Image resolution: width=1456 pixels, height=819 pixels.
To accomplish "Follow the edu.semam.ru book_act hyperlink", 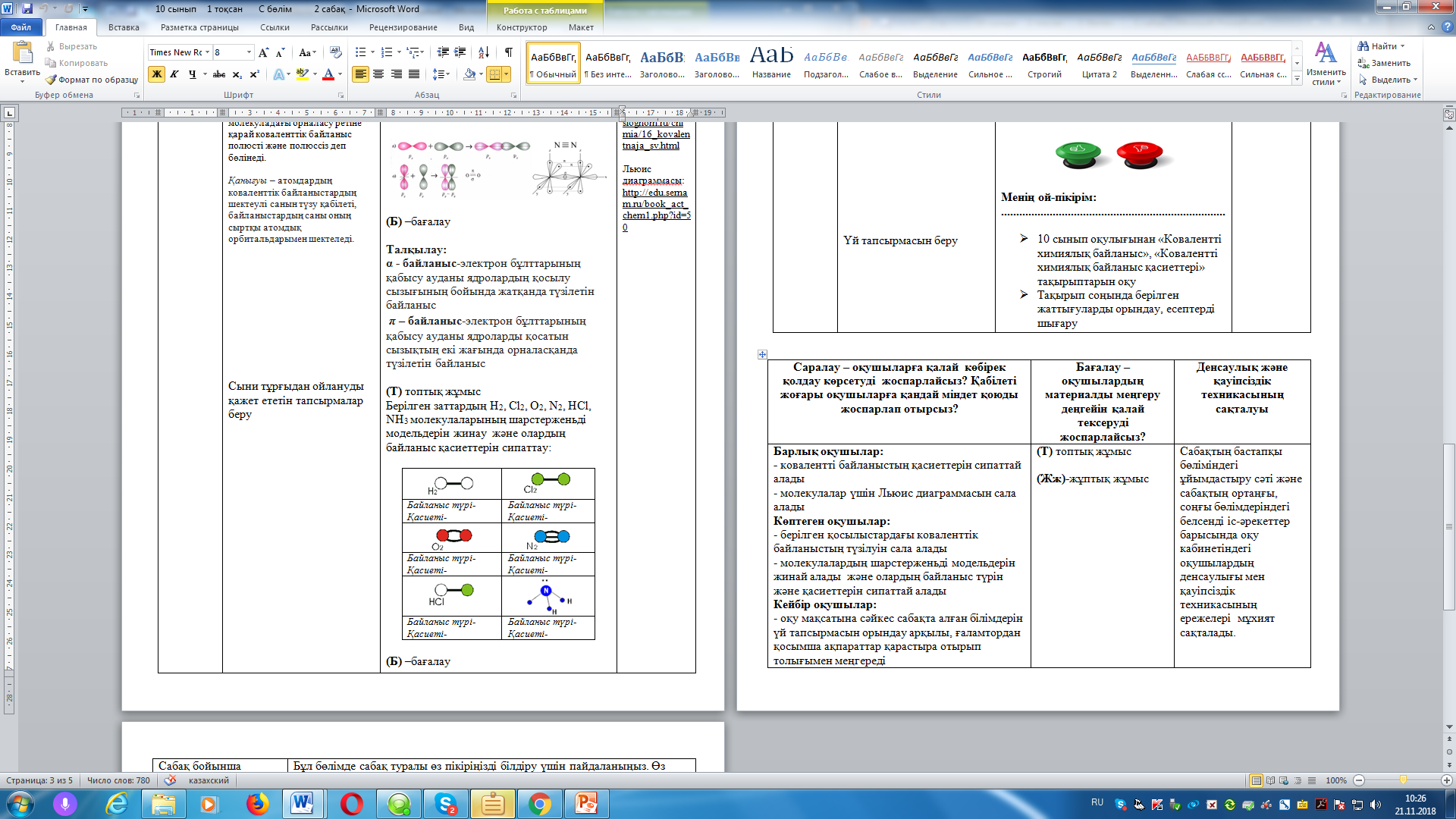I will pyautogui.click(x=654, y=204).
